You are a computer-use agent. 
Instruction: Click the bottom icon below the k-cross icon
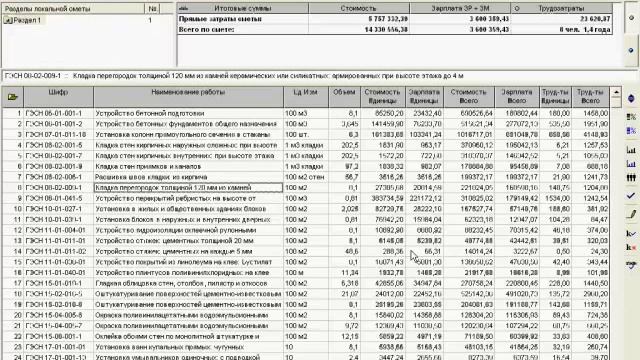631,264
